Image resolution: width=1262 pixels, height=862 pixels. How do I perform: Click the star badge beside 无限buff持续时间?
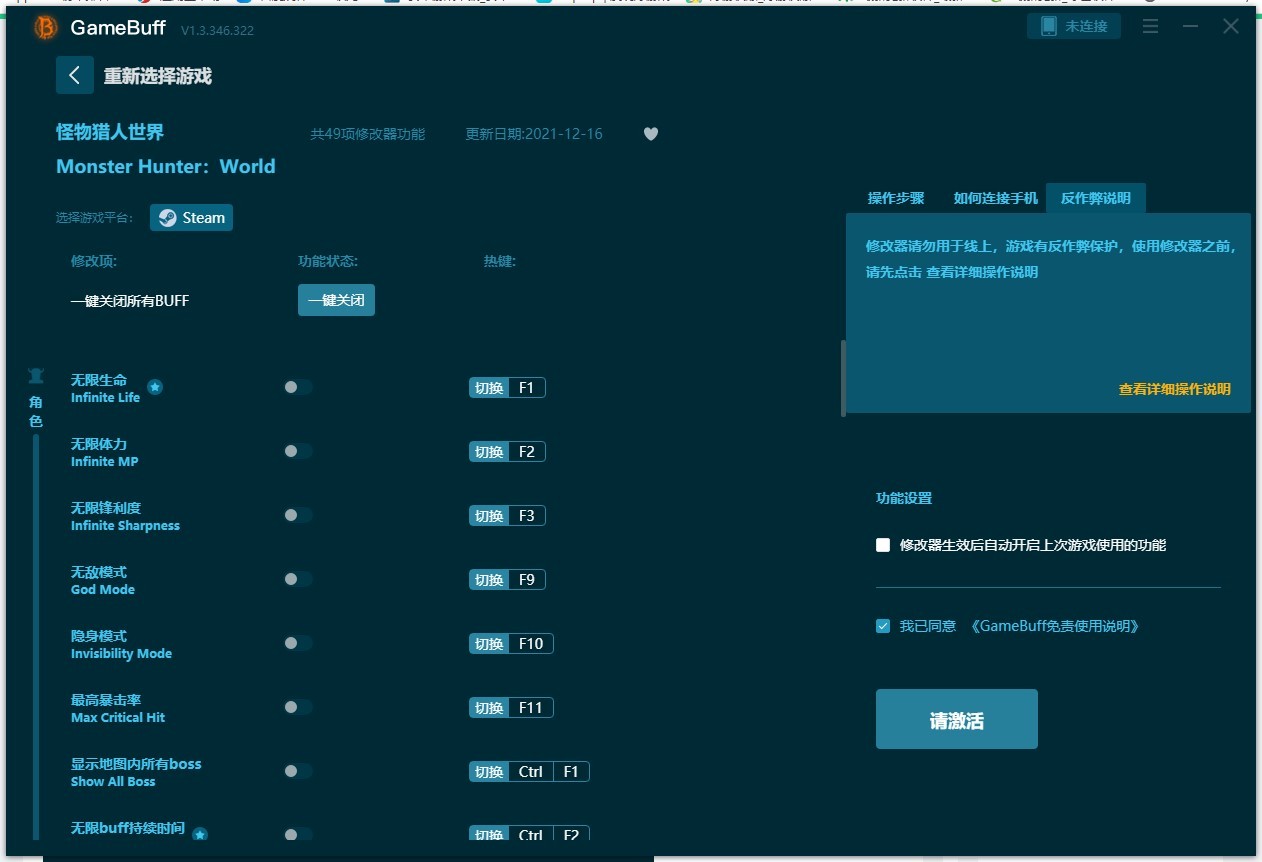pyautogui.click(x=200, y=833)
